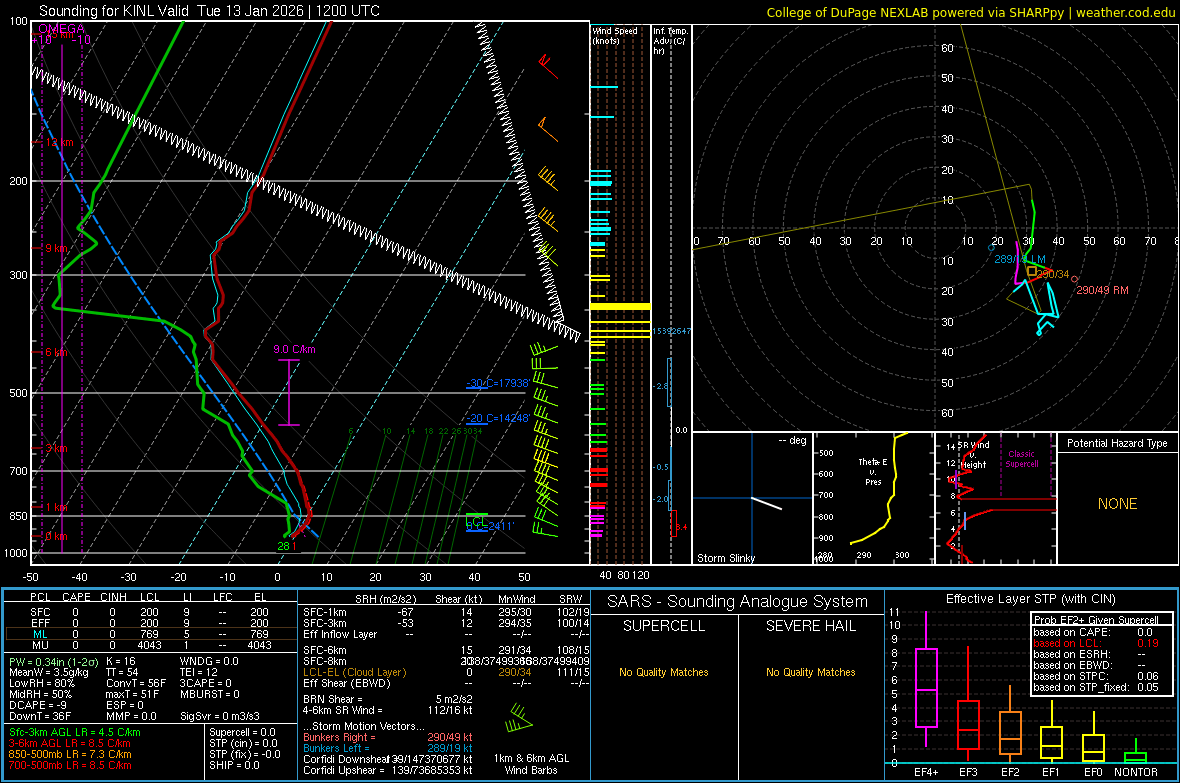Image resolution: width=1180 pixels, height=783 pixels.
Task: Click the magenta OMEGA label
Action: [x=62, y=29]
